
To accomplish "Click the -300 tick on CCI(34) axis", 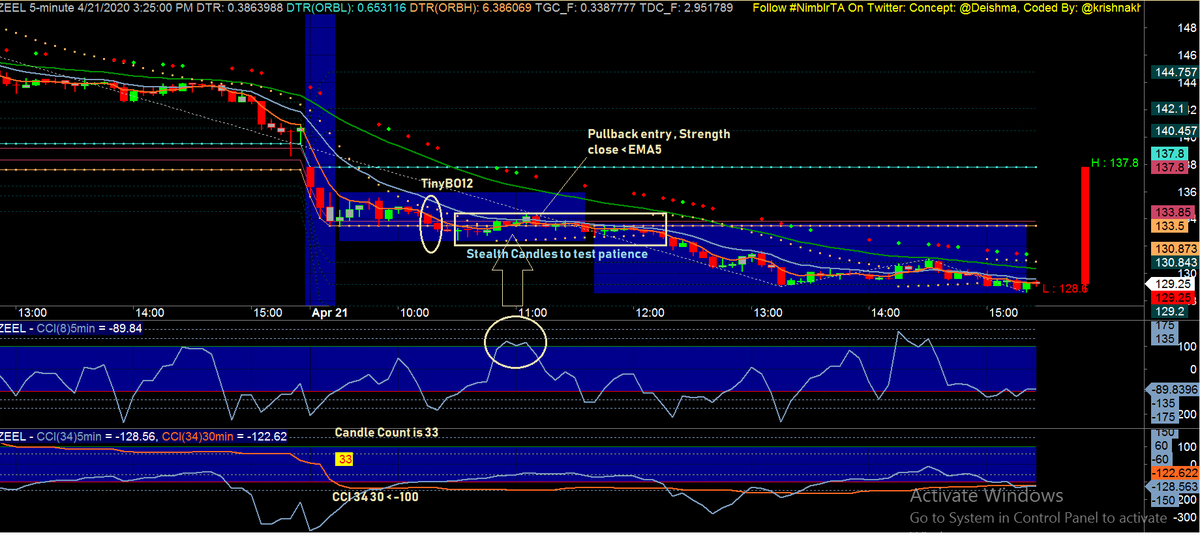I will (1183, 517).
